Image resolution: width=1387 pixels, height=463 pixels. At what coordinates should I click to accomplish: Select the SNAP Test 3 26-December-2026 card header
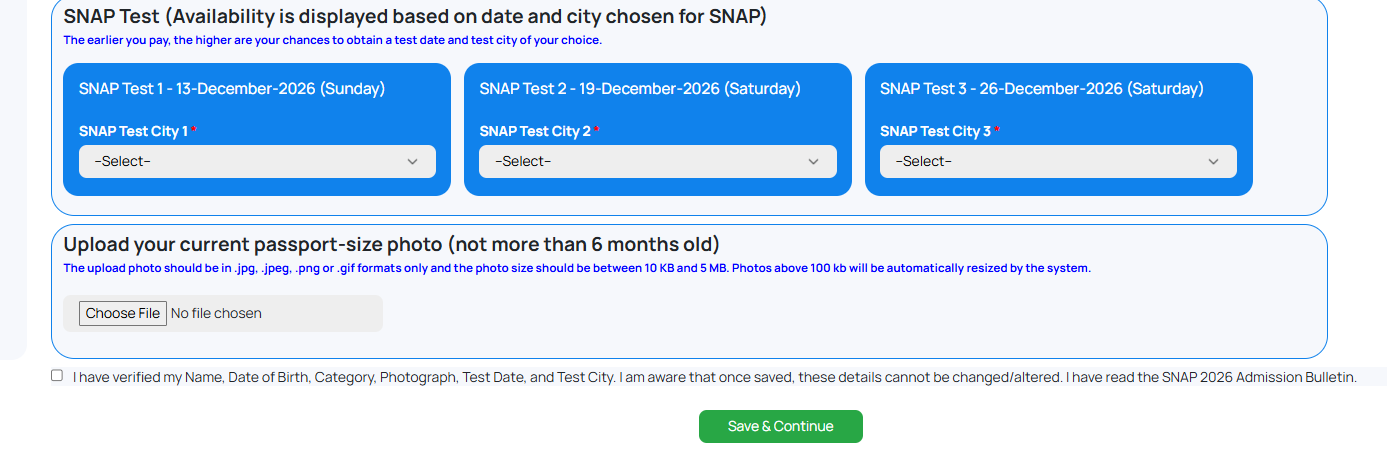[1042, 89]
